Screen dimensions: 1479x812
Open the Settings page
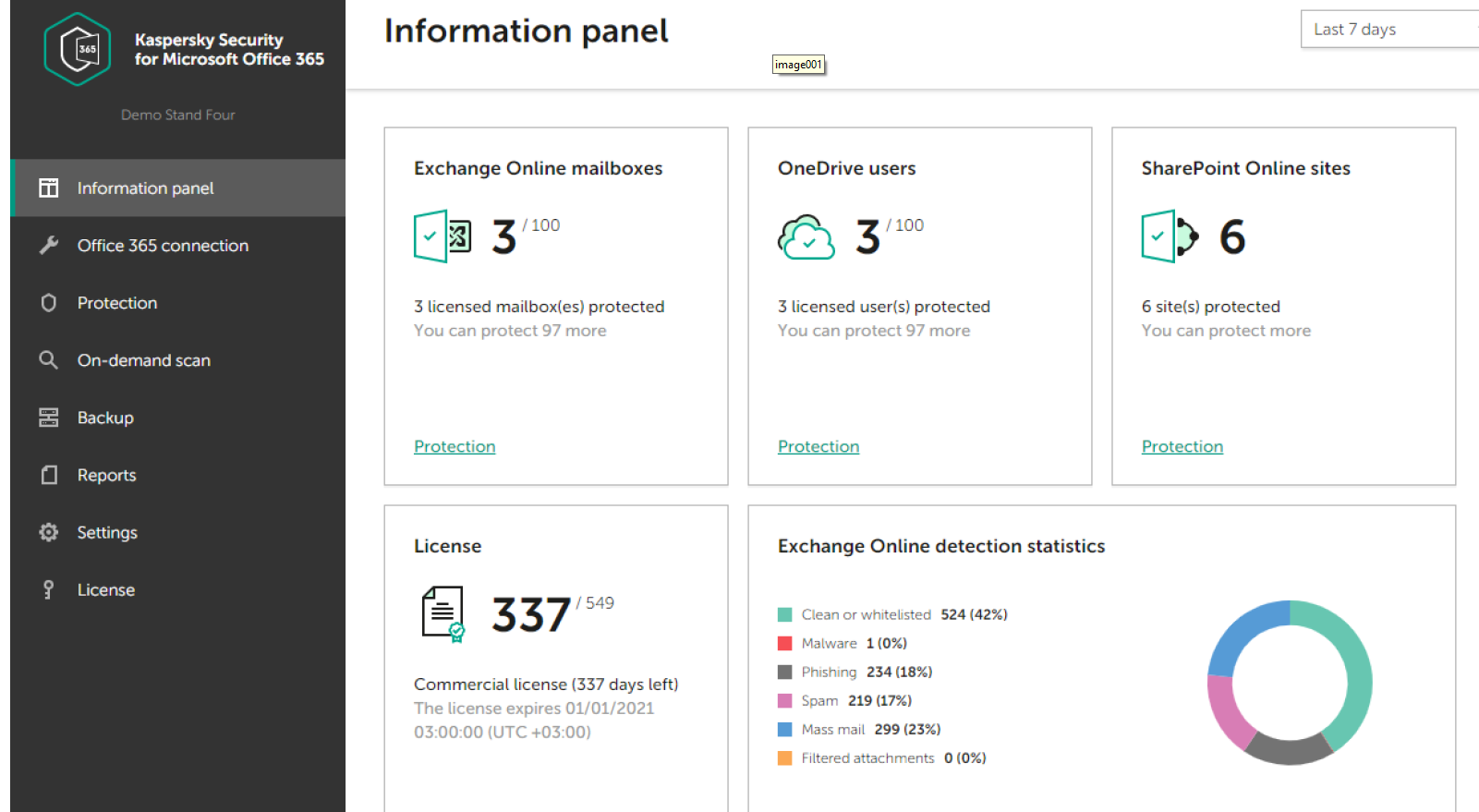(x=178, y=532)
